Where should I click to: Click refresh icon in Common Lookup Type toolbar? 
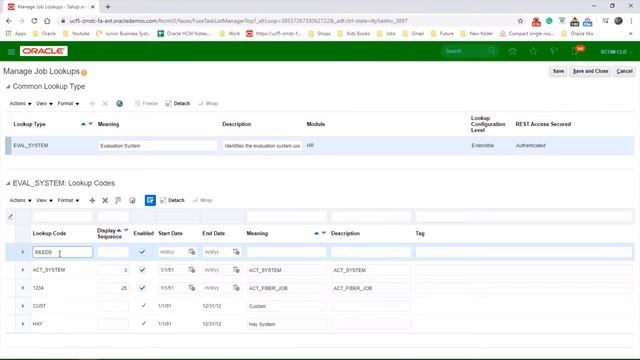pyautogui.click(x=119, y=104)
